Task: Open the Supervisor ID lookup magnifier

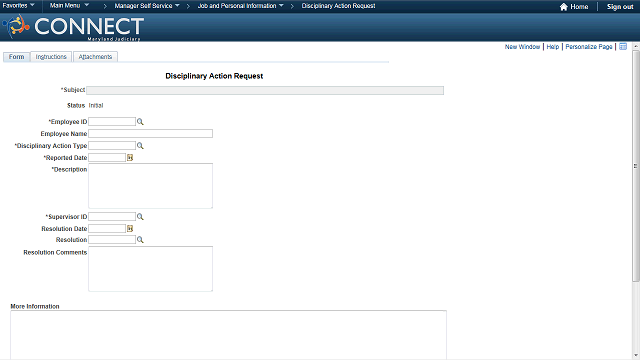Action: [140, 217]
